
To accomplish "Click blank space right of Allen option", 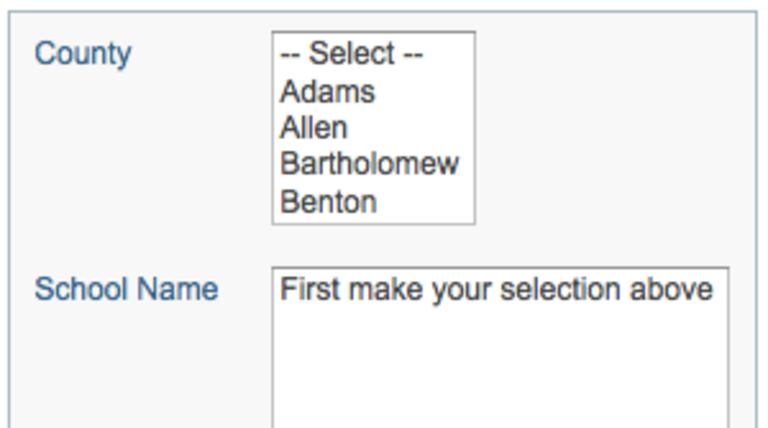I will [x=410, y=128].
